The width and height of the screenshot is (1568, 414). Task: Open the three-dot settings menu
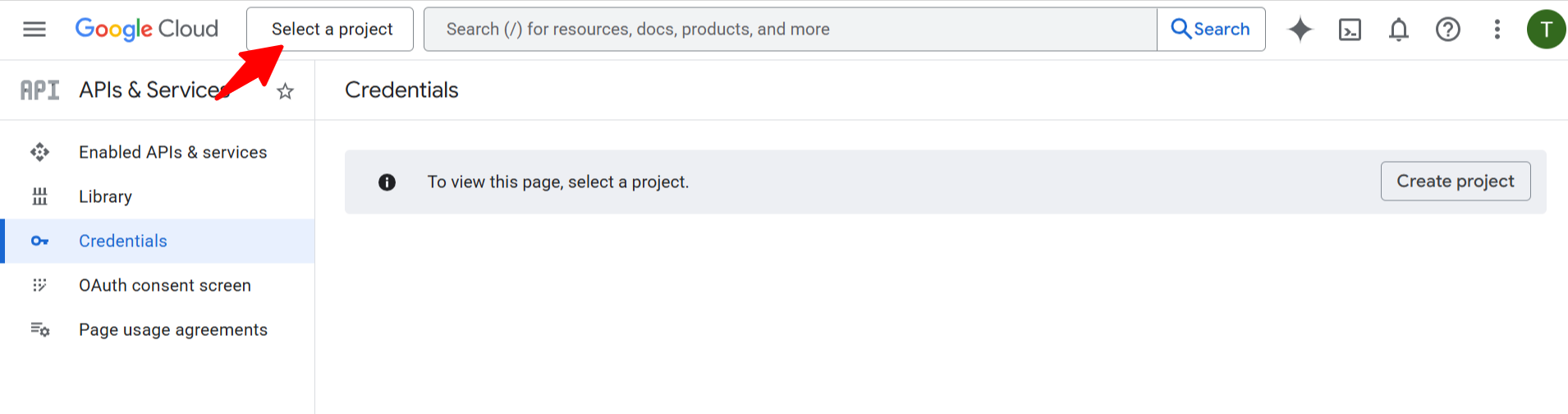point(1497,30)
